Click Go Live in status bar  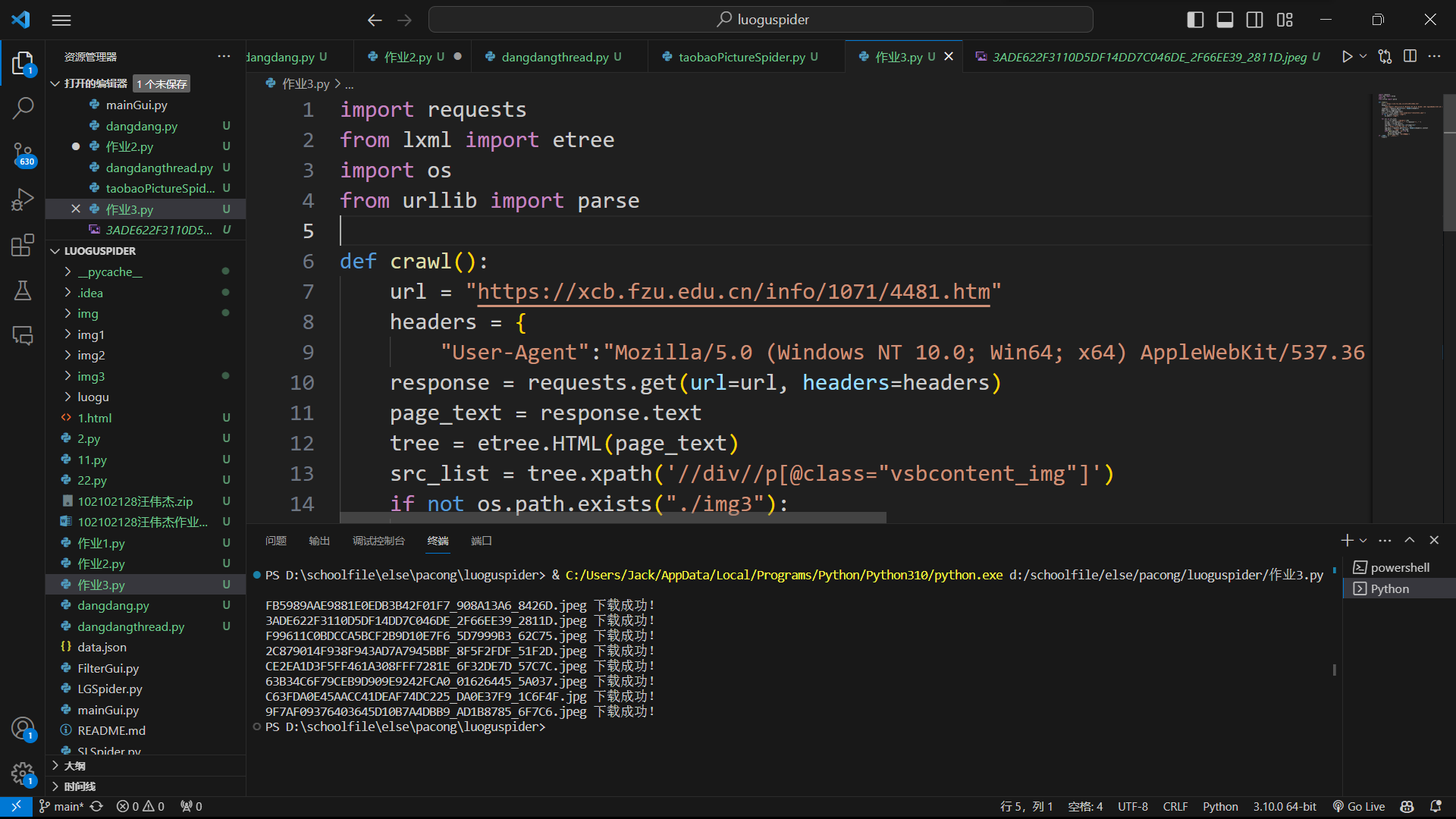coord(1359,806)
